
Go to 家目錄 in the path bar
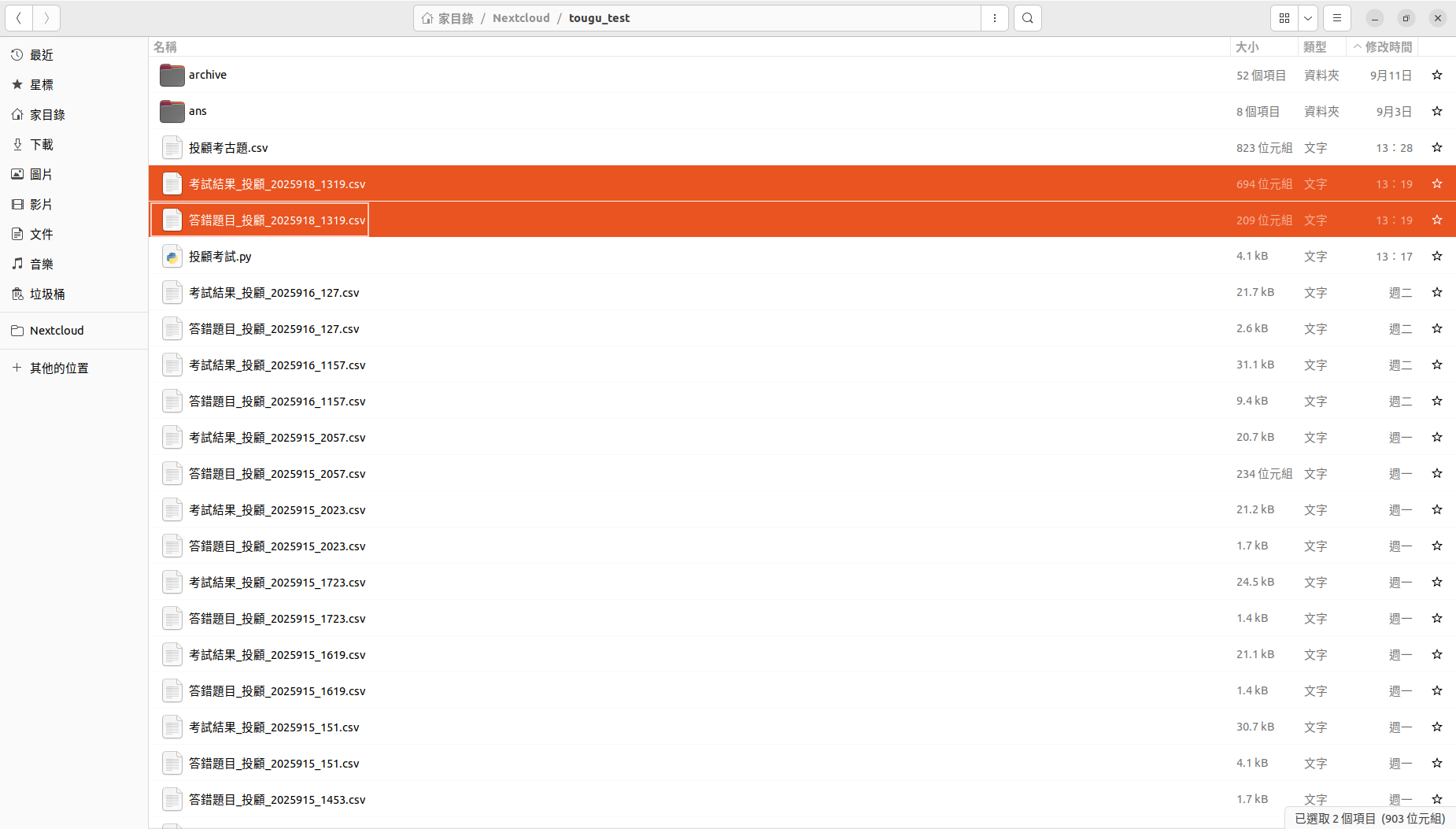[455, 18]
